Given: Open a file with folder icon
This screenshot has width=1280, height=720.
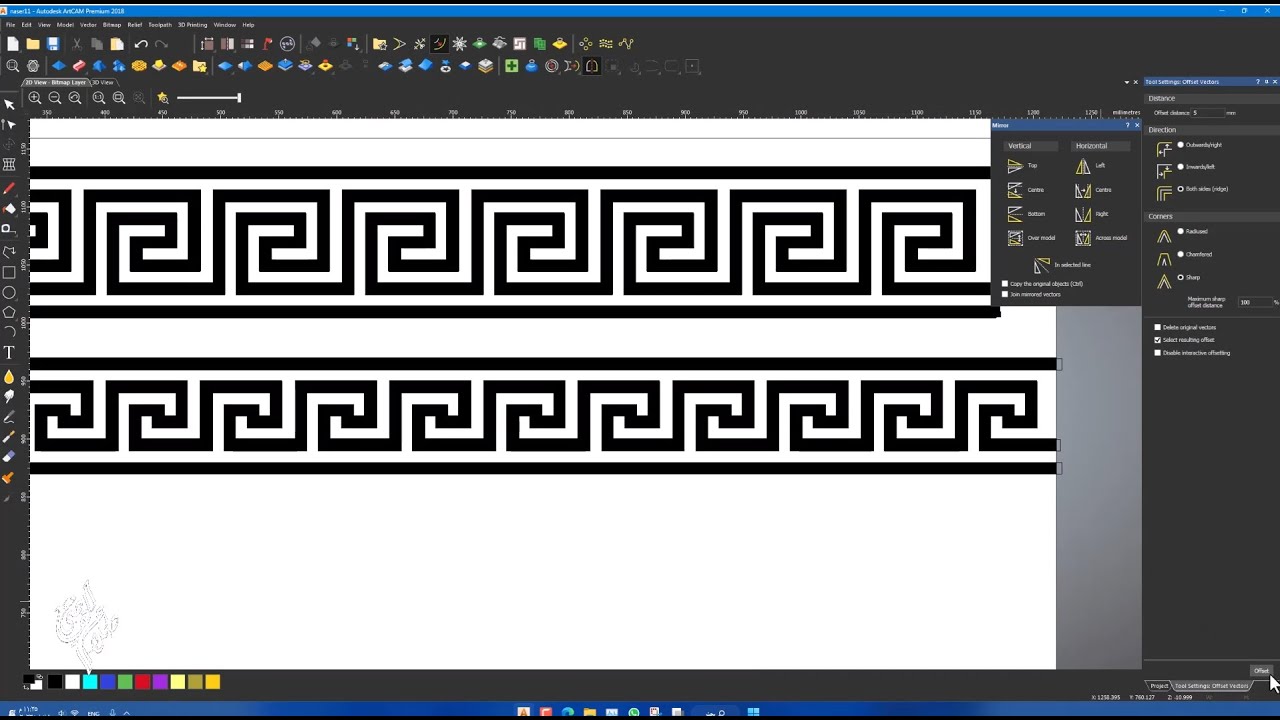Looking at the screenshot, I should click(x=33, y=44).
